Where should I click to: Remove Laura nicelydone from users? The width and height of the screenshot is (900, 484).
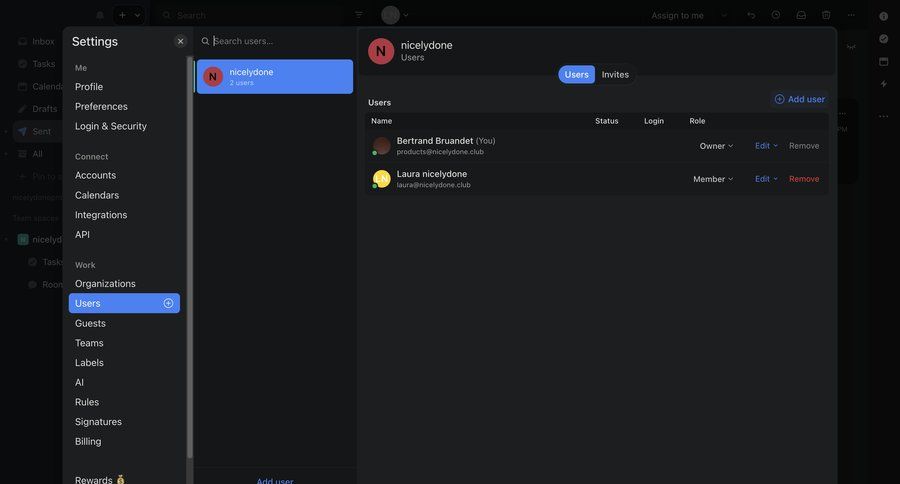pos(804,179)
